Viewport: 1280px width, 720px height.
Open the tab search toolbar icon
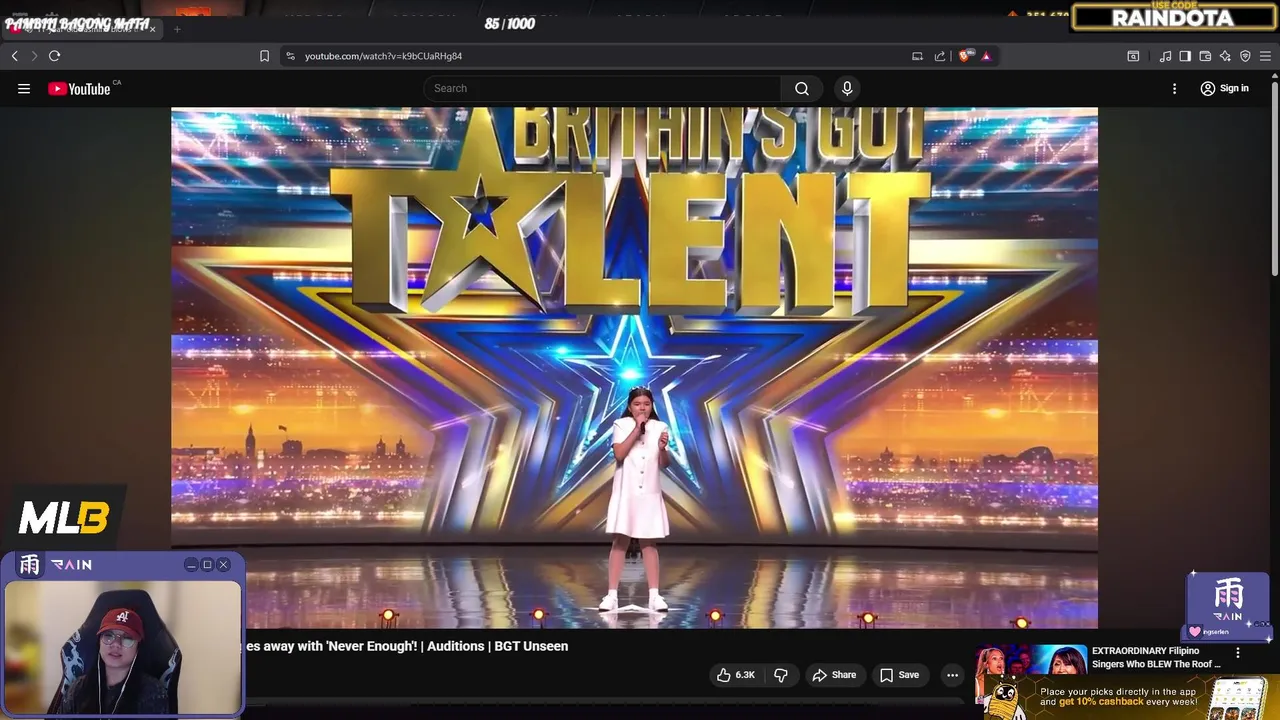pos(1133,56)
